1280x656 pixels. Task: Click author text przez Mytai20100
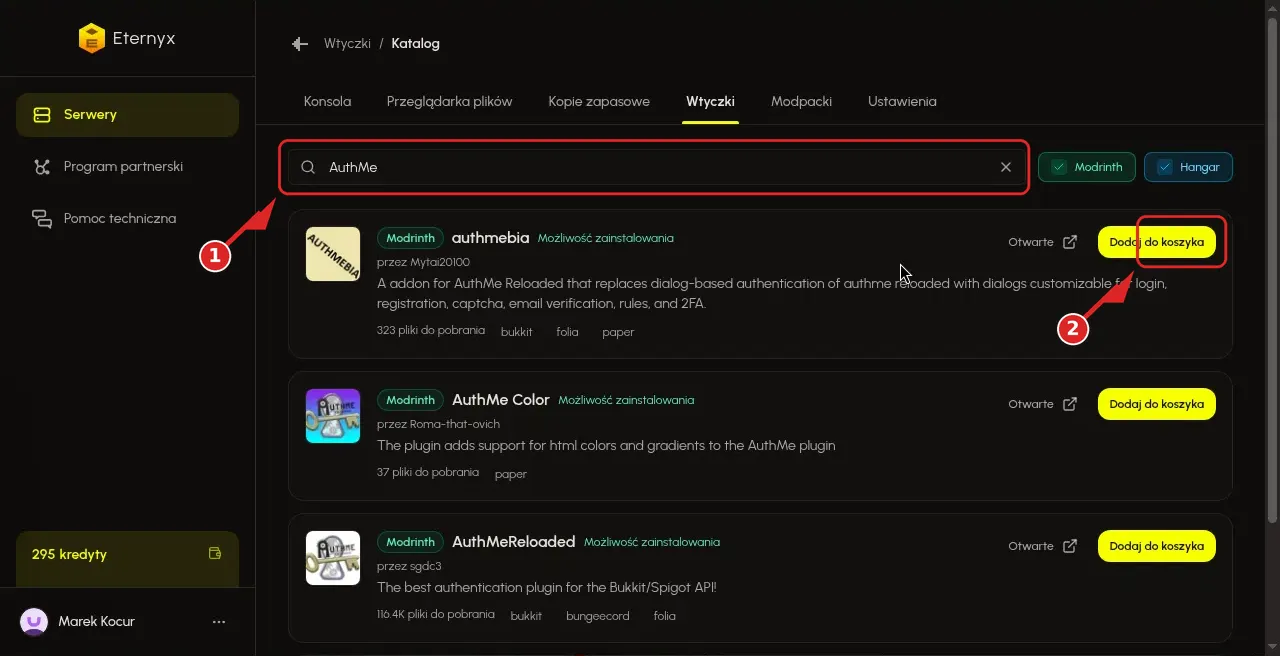423,262
